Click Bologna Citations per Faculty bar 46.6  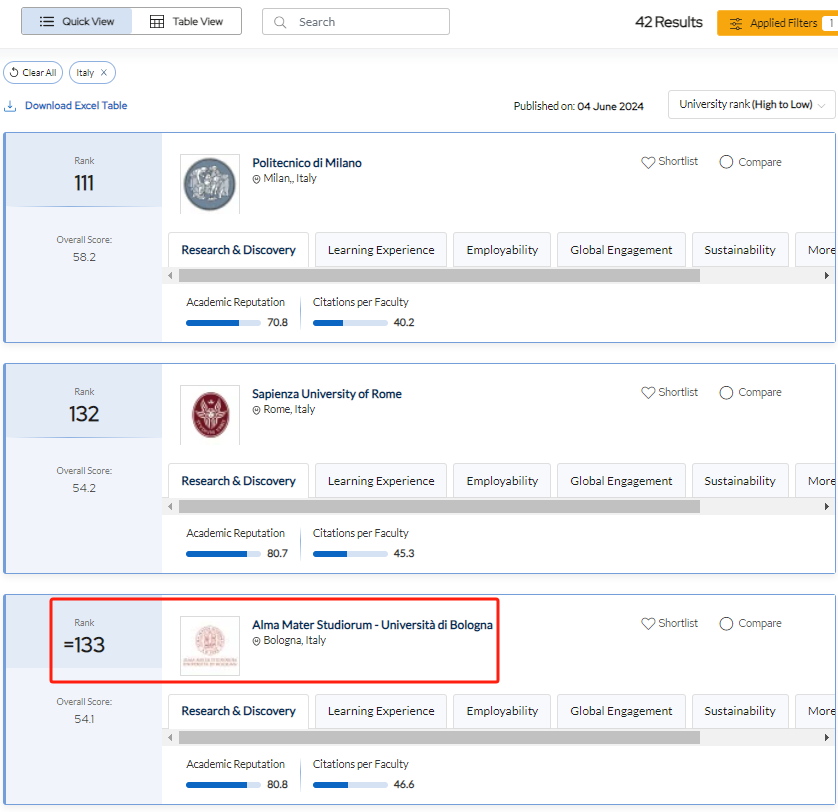click(350, 785)
